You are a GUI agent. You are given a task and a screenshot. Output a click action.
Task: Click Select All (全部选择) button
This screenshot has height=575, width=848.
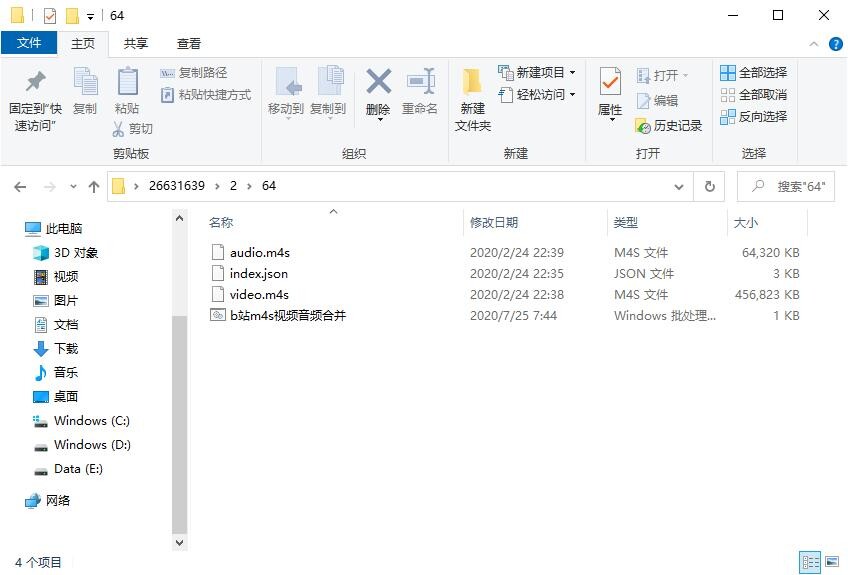pyautogui.click(x=753, y=73)
